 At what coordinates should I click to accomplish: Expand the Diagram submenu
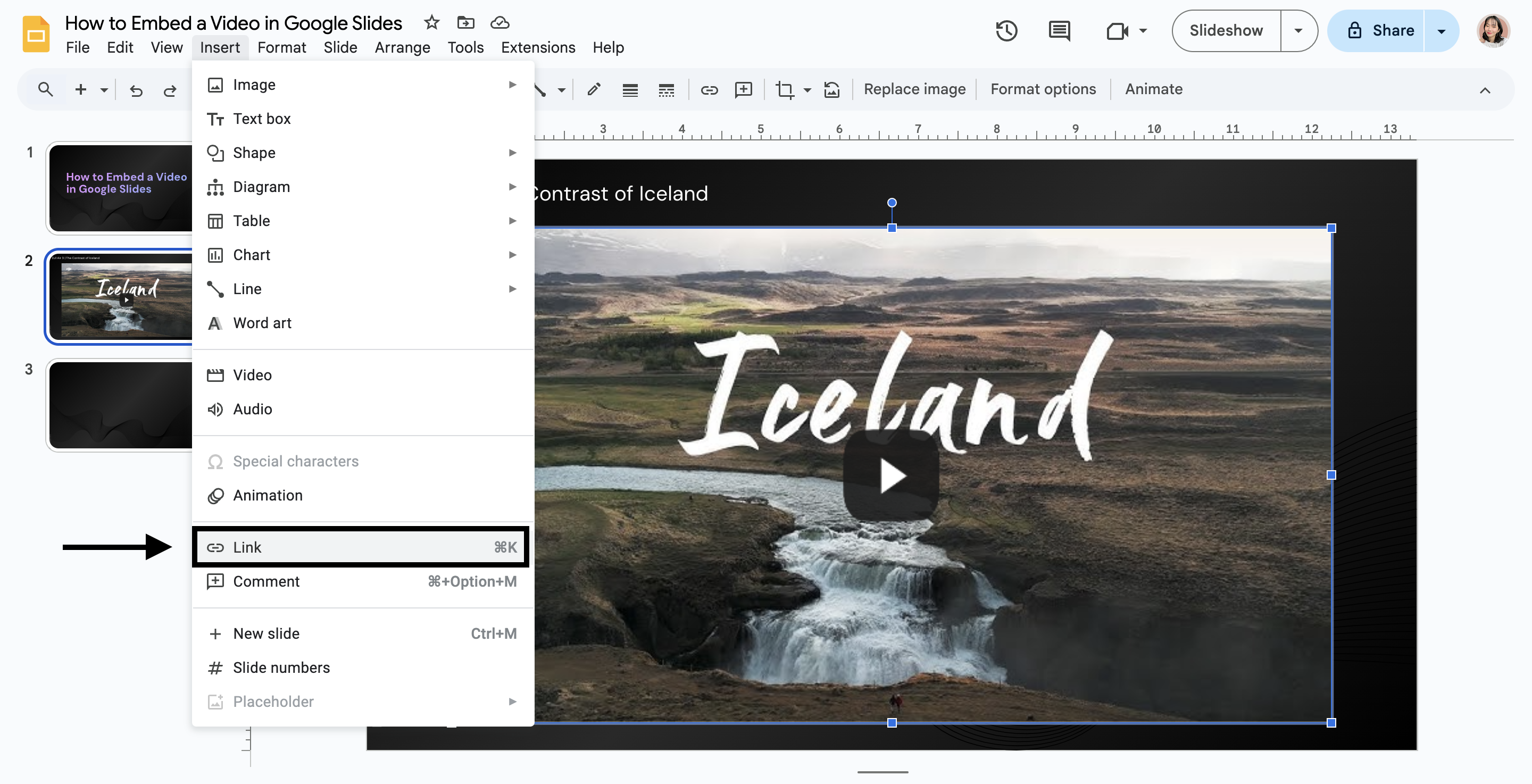[x=363, y=187]
